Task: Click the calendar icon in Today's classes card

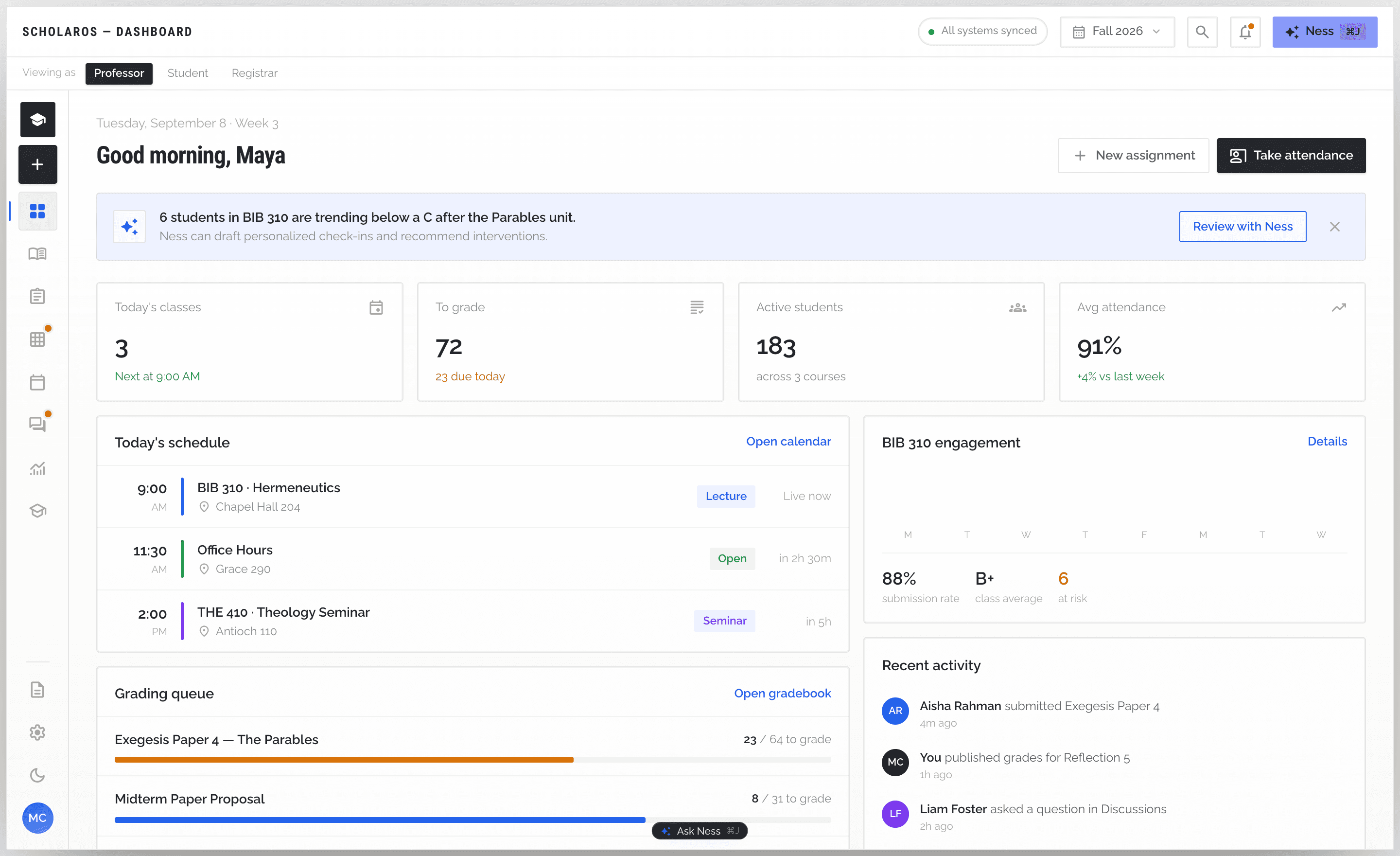Action: point(376,307)
